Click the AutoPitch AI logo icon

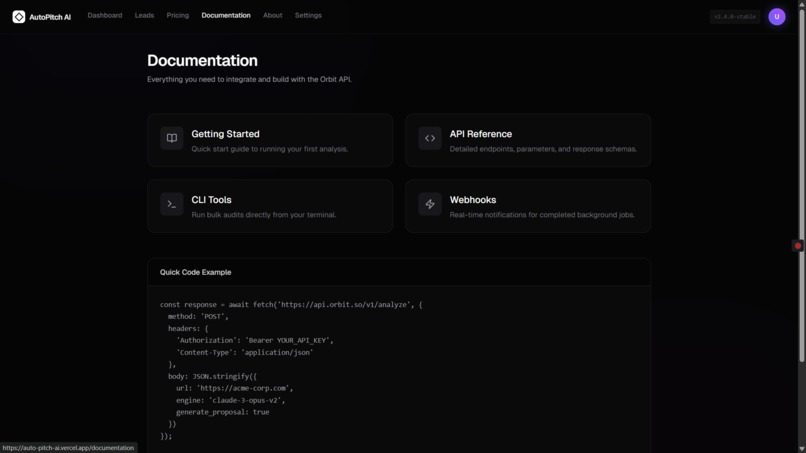(x=19, y=17)
